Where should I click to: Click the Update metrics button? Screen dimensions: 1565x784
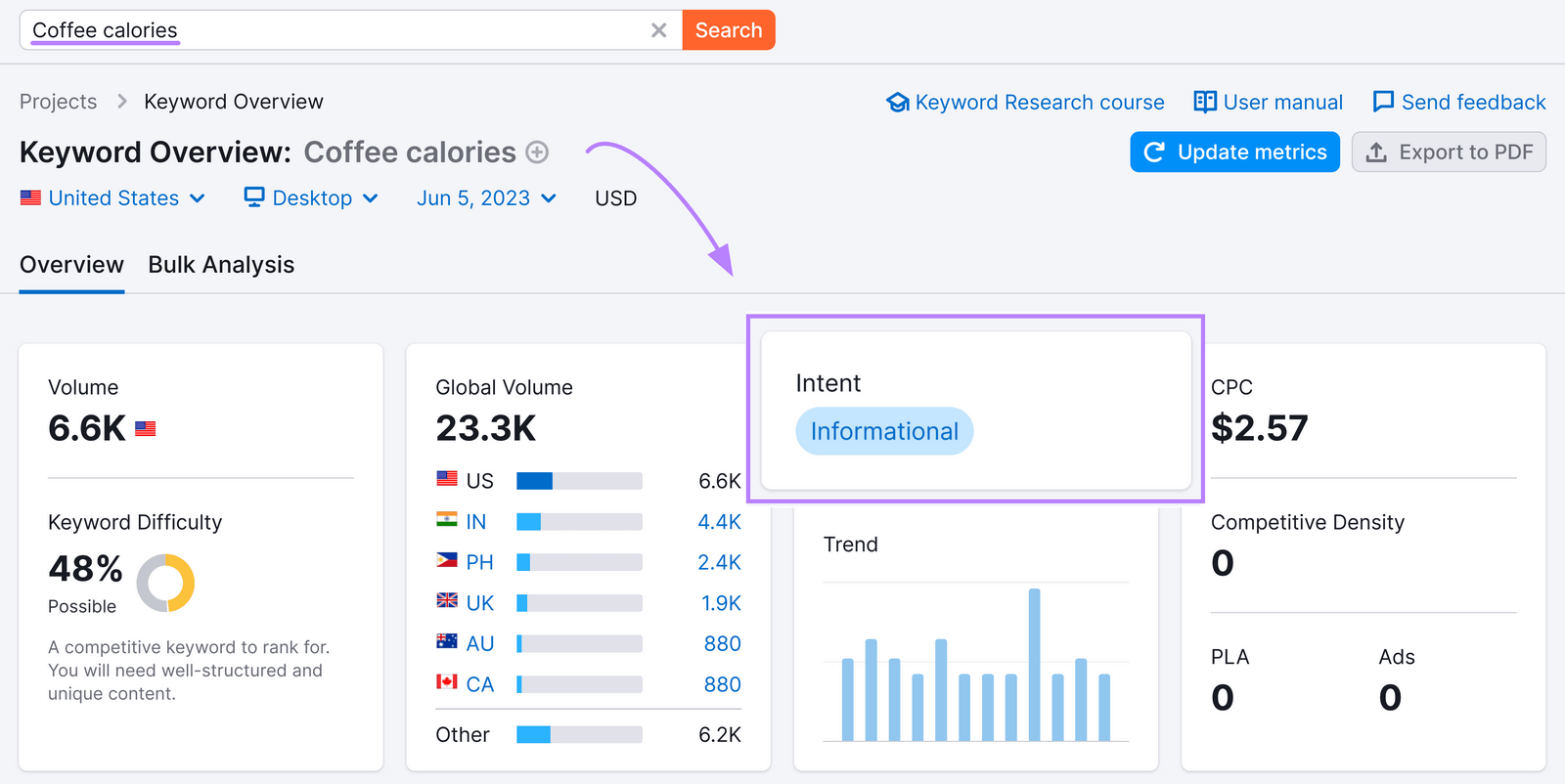coord(1234,152)
